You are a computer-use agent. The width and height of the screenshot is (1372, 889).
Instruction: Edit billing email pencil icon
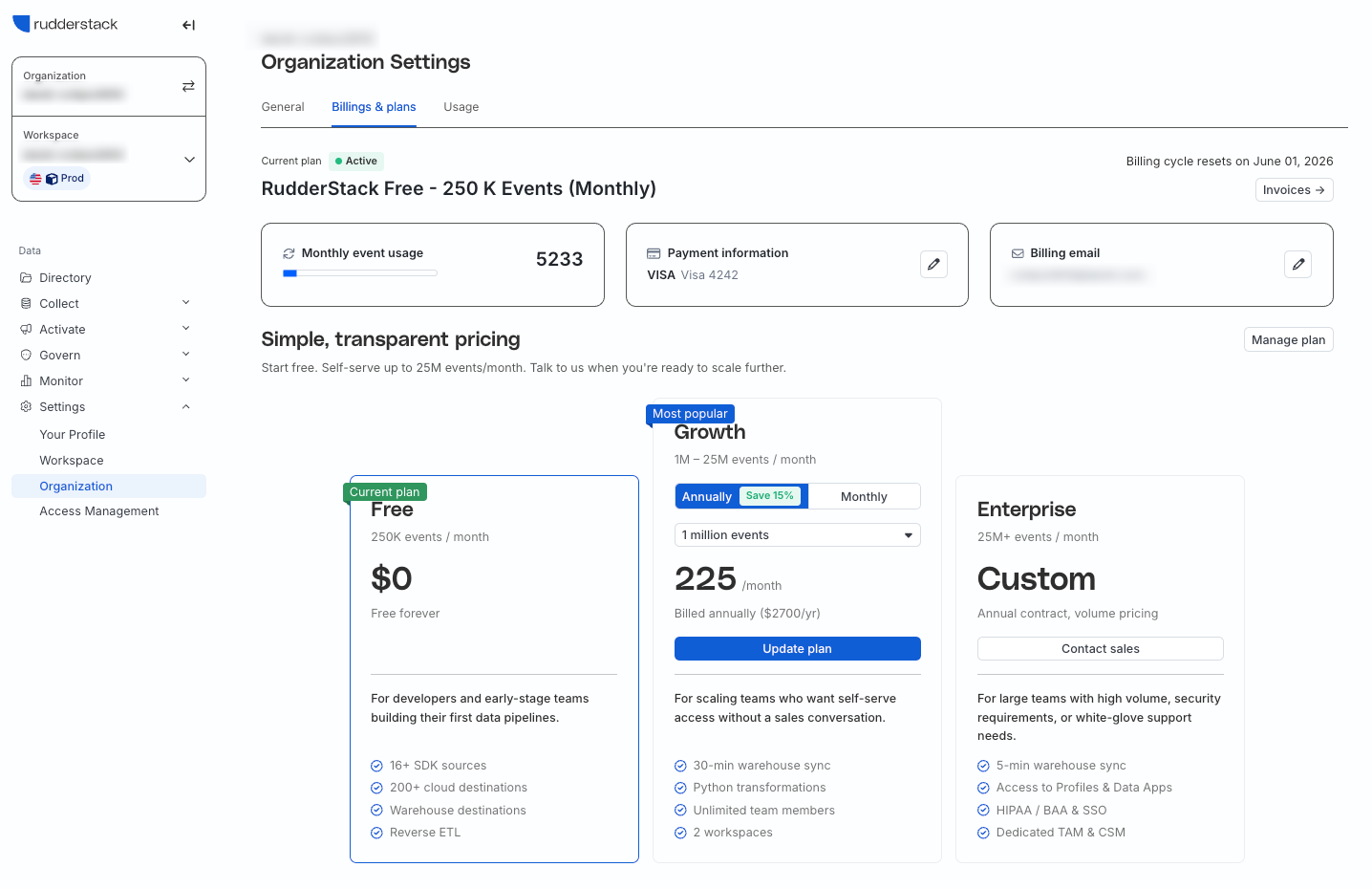[x=1297, y=265]
